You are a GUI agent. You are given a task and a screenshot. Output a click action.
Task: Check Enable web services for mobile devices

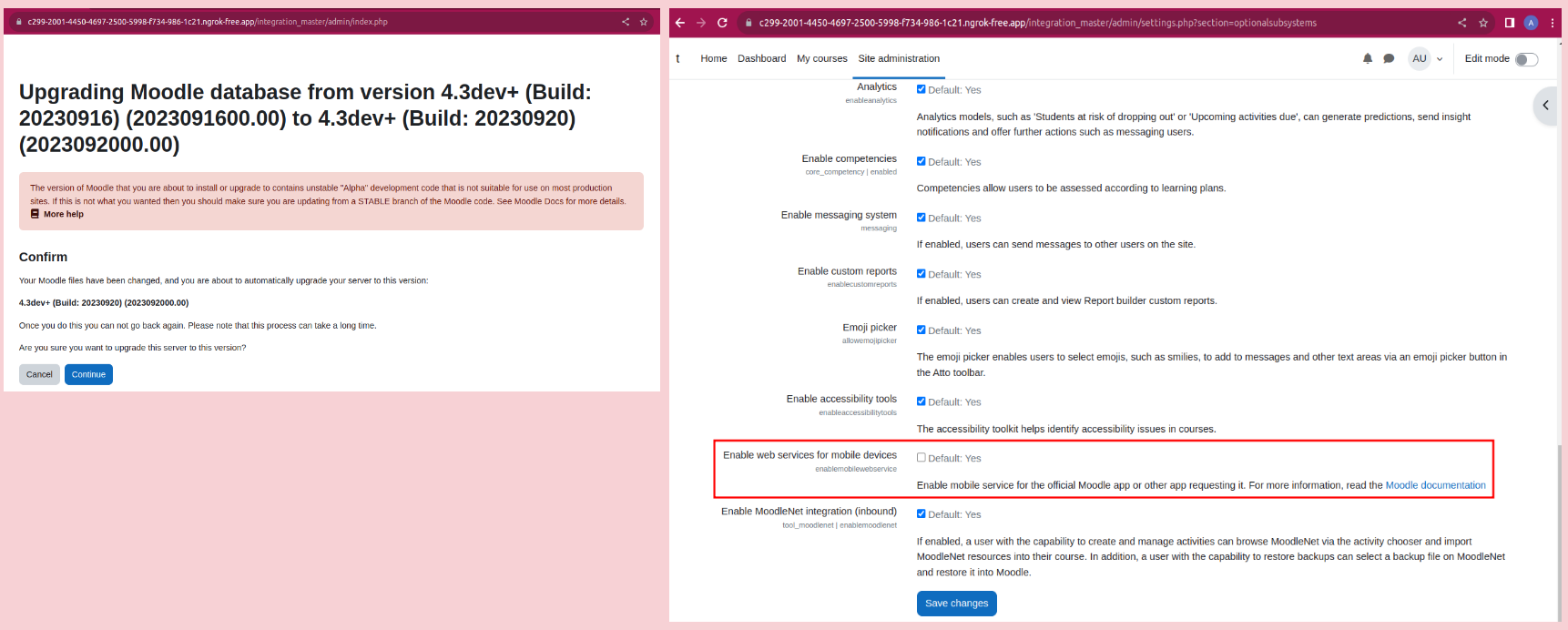[921, 458]
